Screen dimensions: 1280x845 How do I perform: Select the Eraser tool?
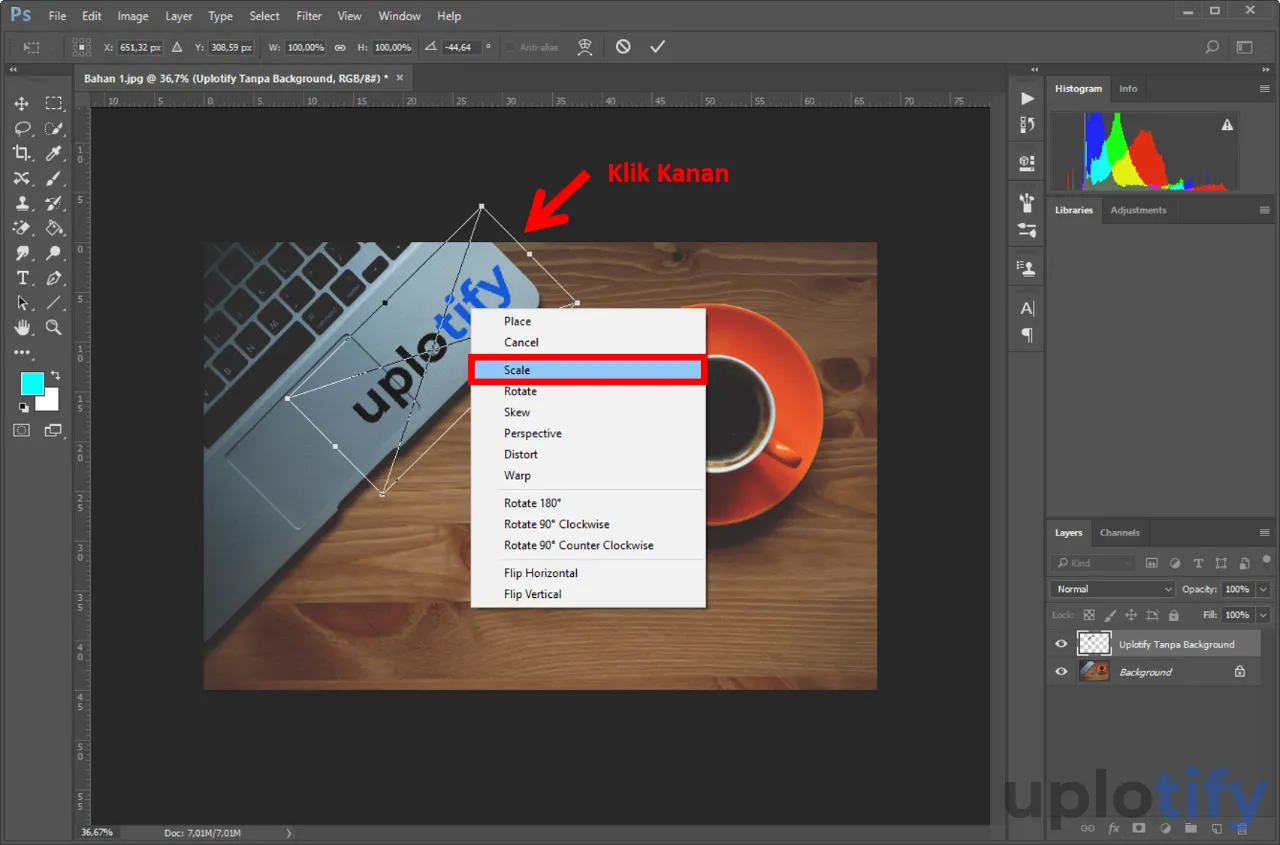tap(22, 228)
